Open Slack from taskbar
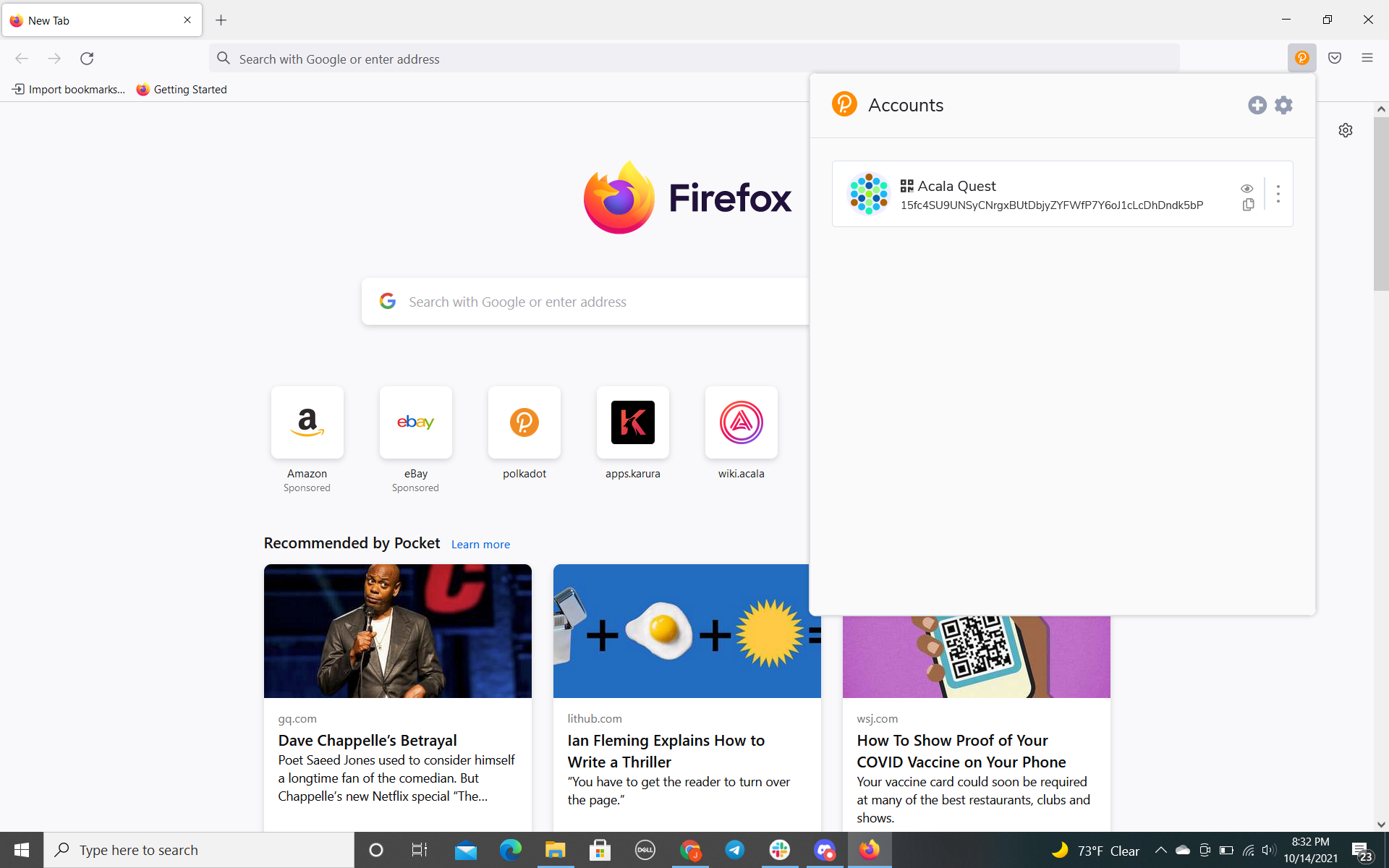 (779, 850)
